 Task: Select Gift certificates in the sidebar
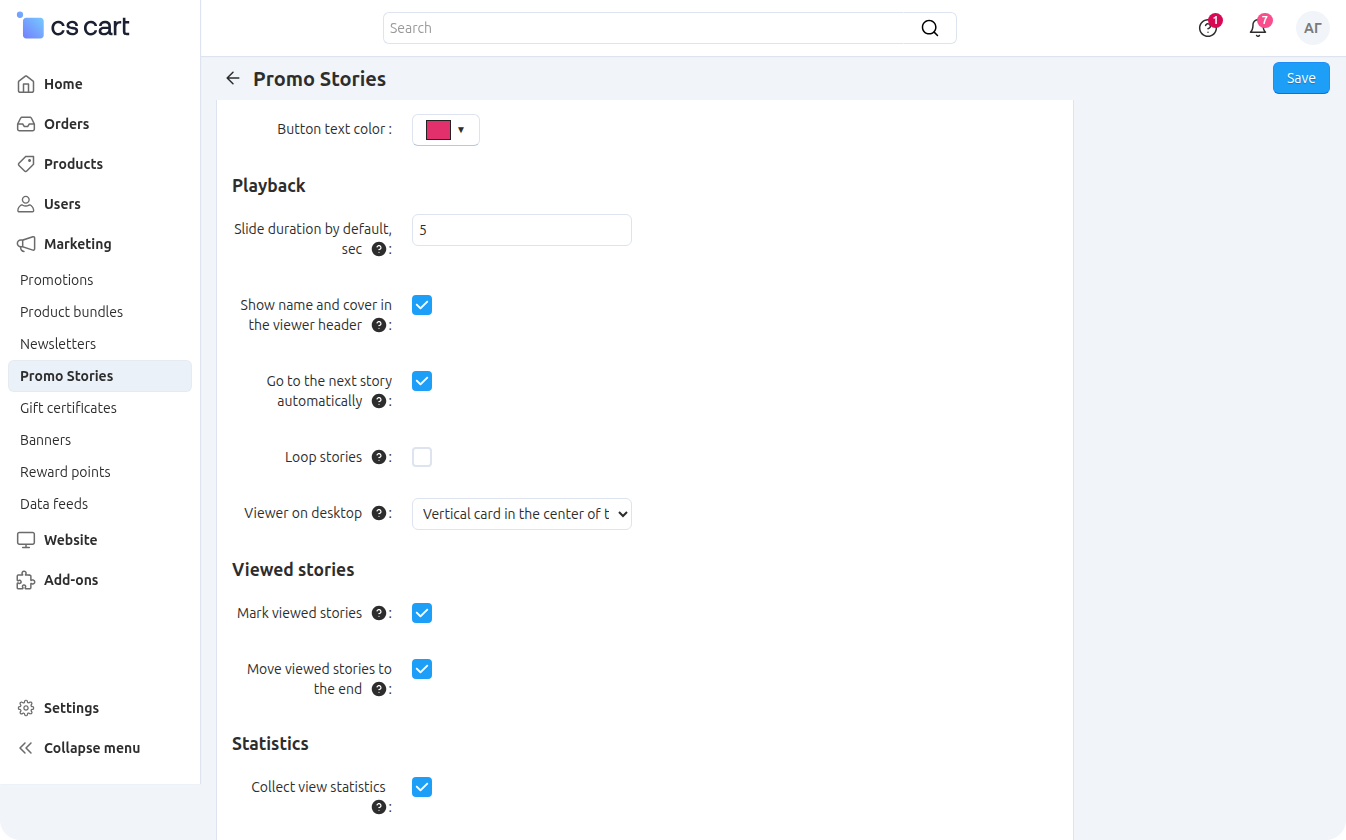[x=68, y=408]
